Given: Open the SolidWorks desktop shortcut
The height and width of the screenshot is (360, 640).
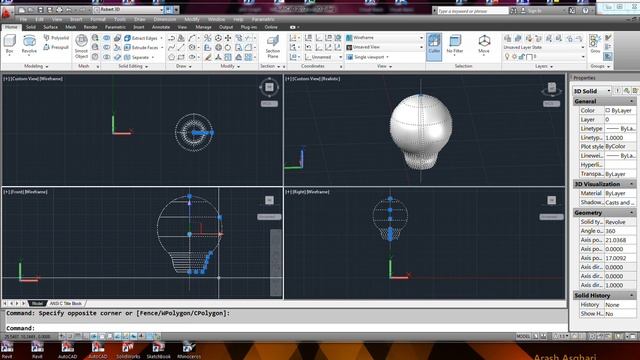Looking at the screenshot, I should 128,351.
